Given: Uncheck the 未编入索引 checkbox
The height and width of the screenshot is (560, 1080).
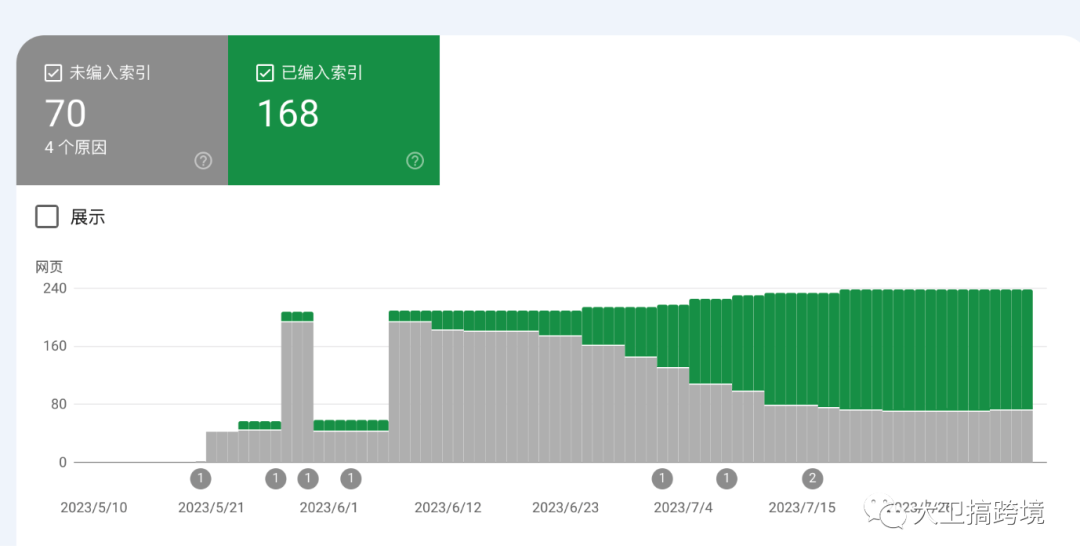Looking at the screenshot, I should click(x=54, y=73).
